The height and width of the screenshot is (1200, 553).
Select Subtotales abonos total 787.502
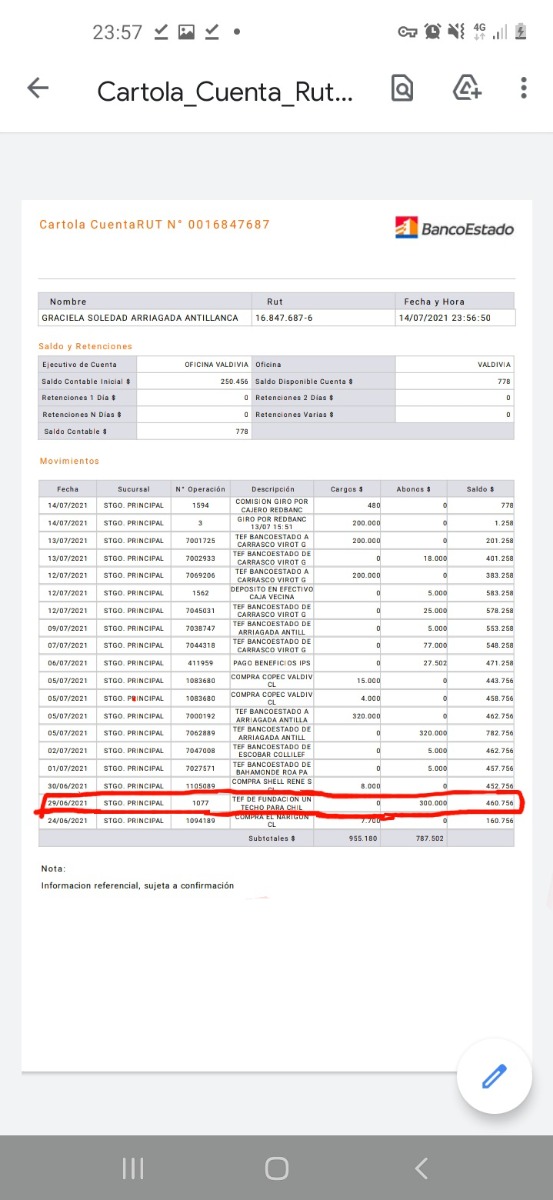click(x=433, y=838)
